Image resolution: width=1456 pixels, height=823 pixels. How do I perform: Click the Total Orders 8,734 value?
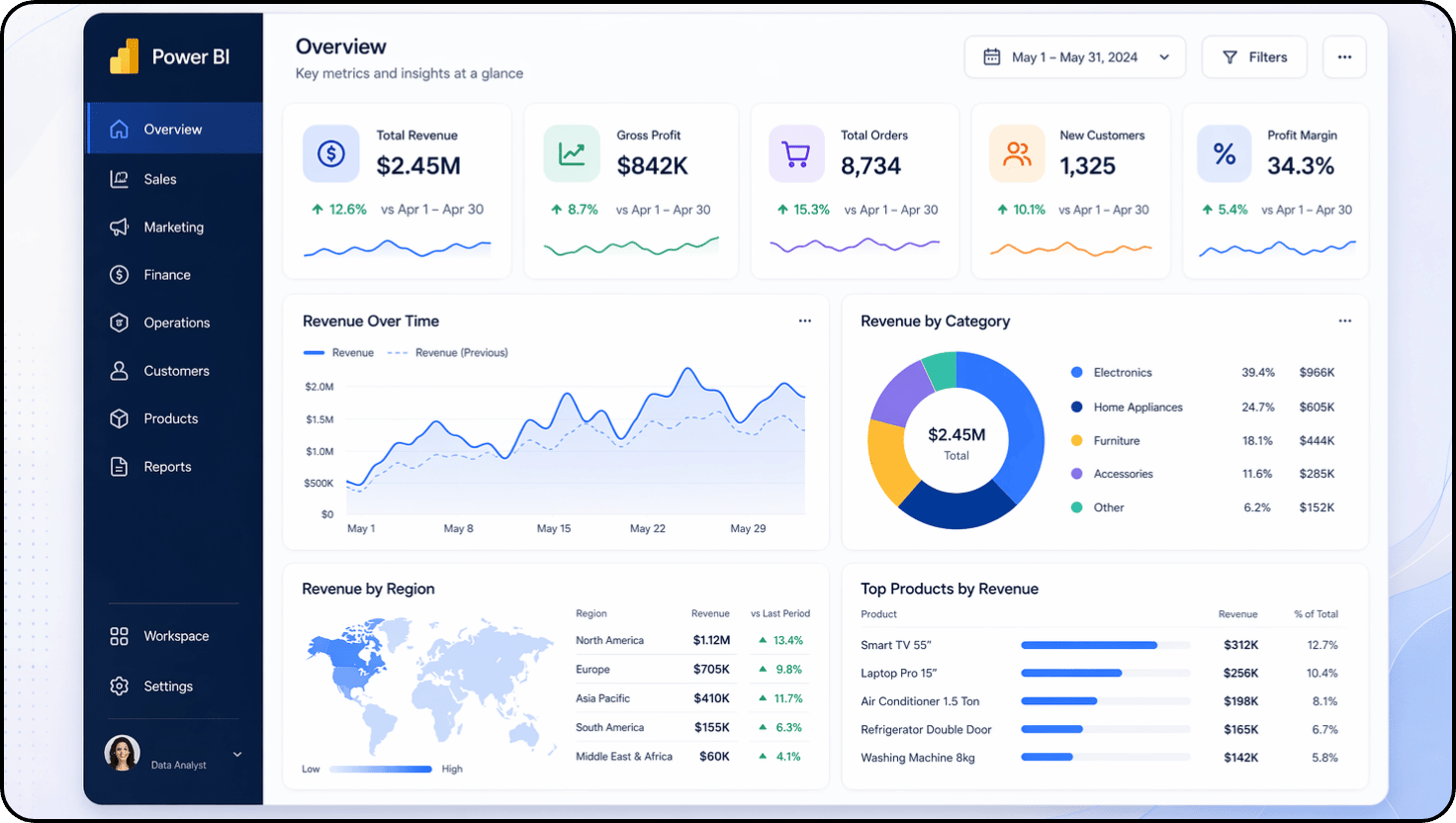coord(870,166)
